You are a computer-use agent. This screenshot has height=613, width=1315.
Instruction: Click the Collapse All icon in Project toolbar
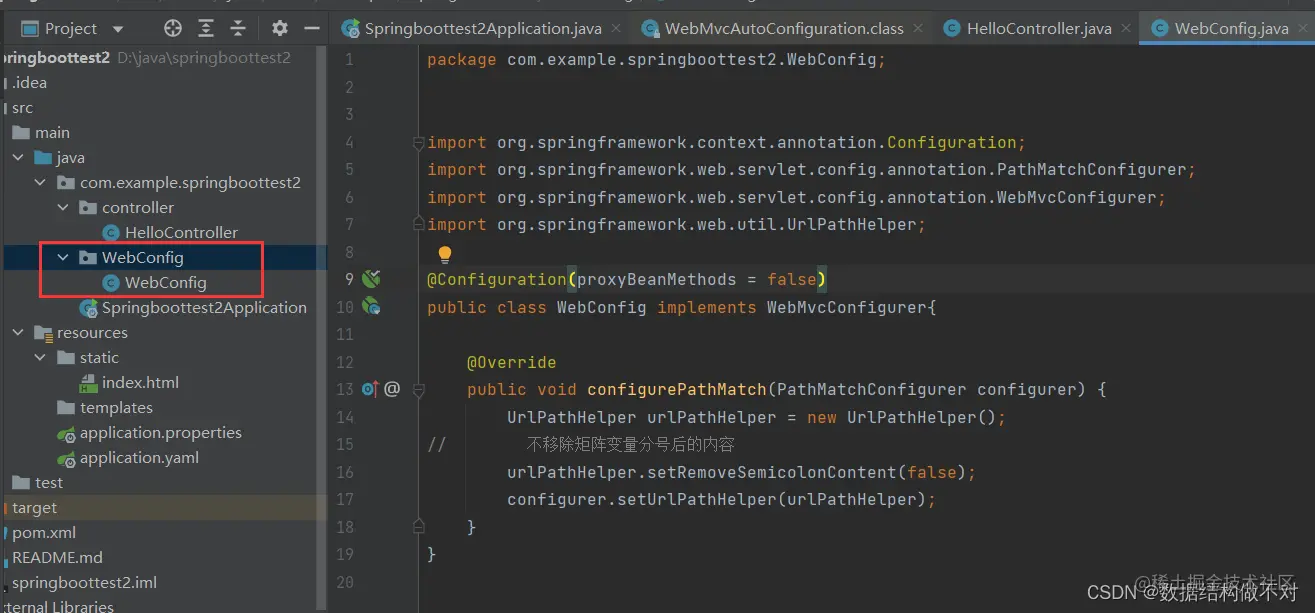(239, 29)
